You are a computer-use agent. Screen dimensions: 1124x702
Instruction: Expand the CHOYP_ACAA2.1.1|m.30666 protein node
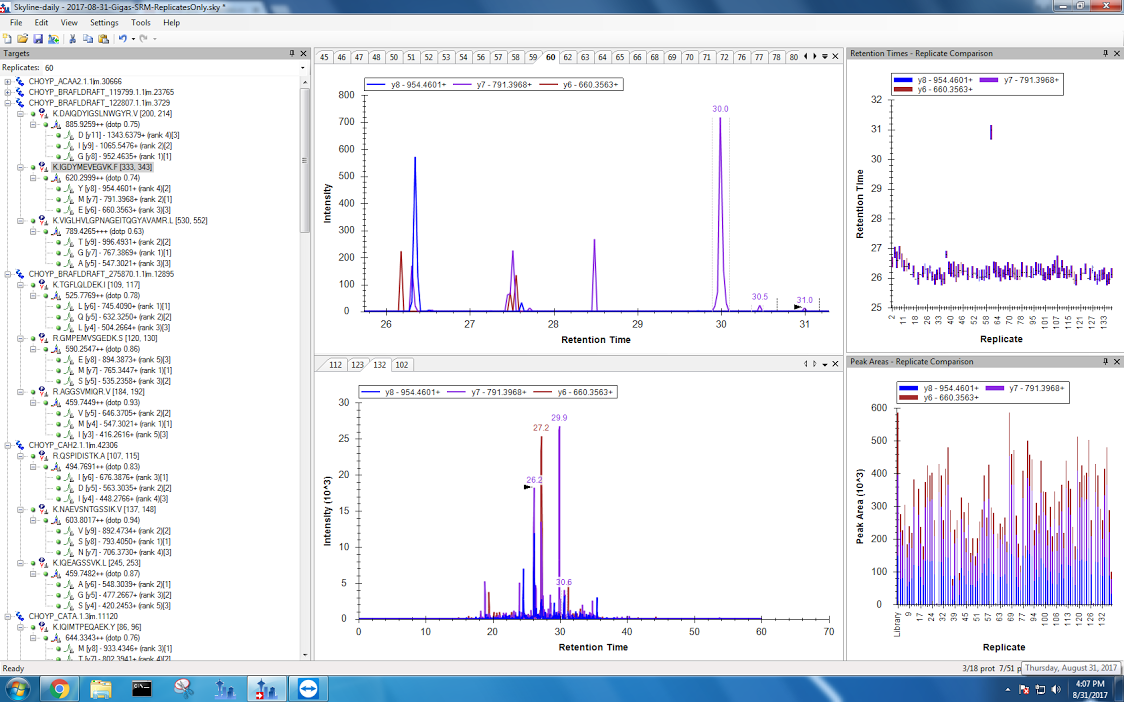pyautogui.click(x=8, y=81)
